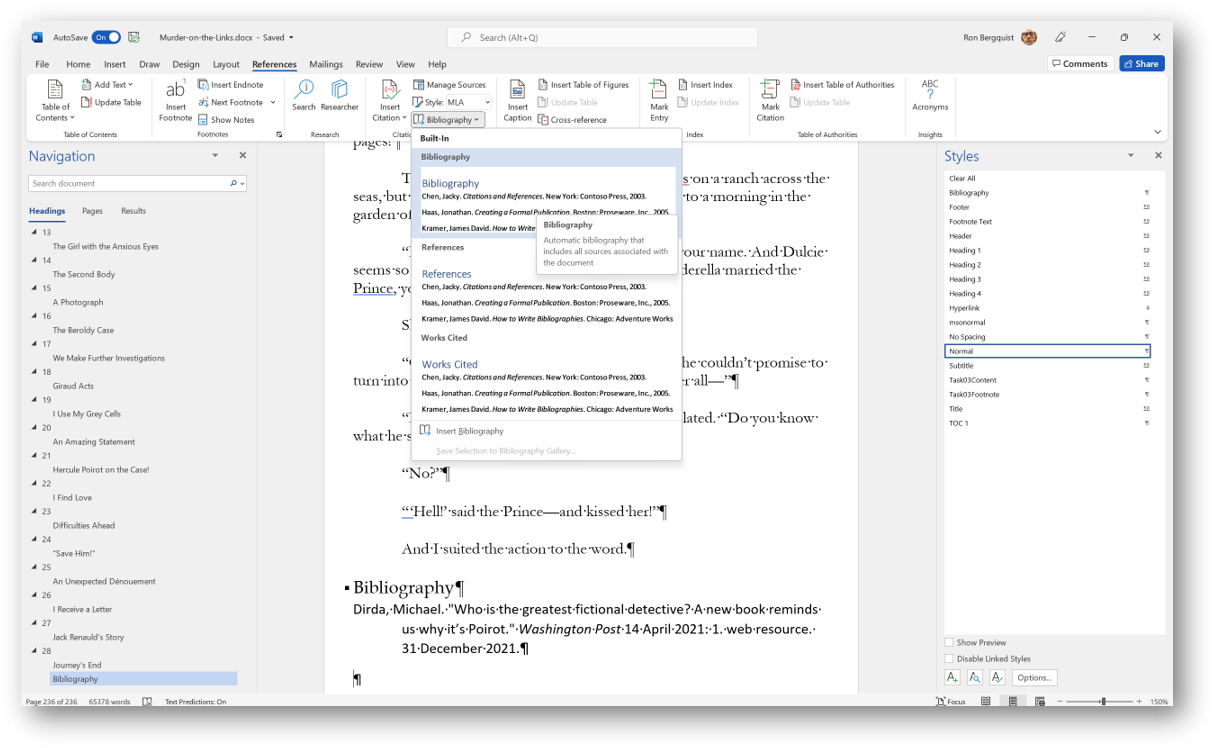The height and width of the screenshot is (748, 1215).
Task: Enable the Show Preview checkbox
Action: (948, 642)
